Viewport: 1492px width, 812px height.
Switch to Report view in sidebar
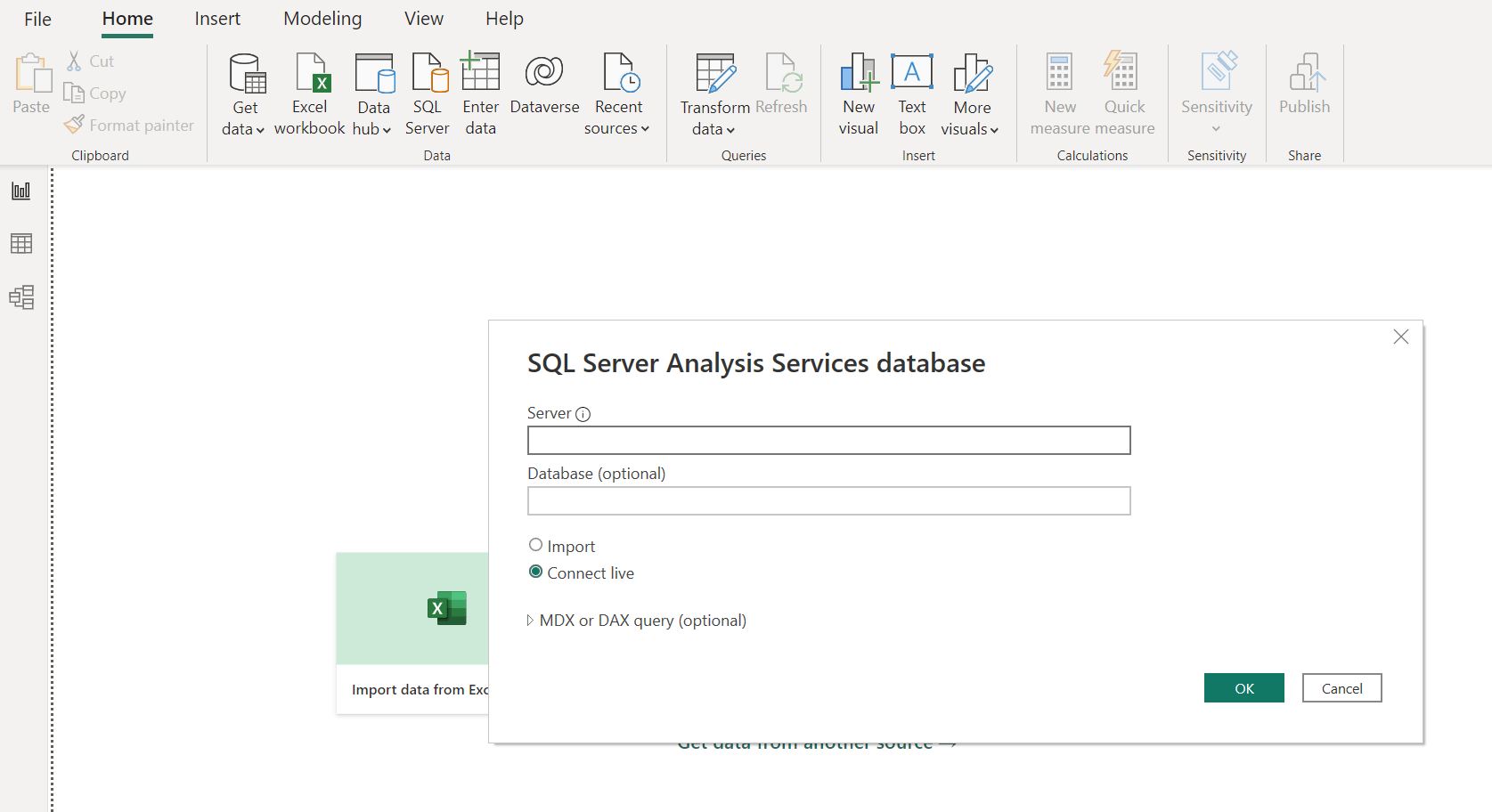21,191
